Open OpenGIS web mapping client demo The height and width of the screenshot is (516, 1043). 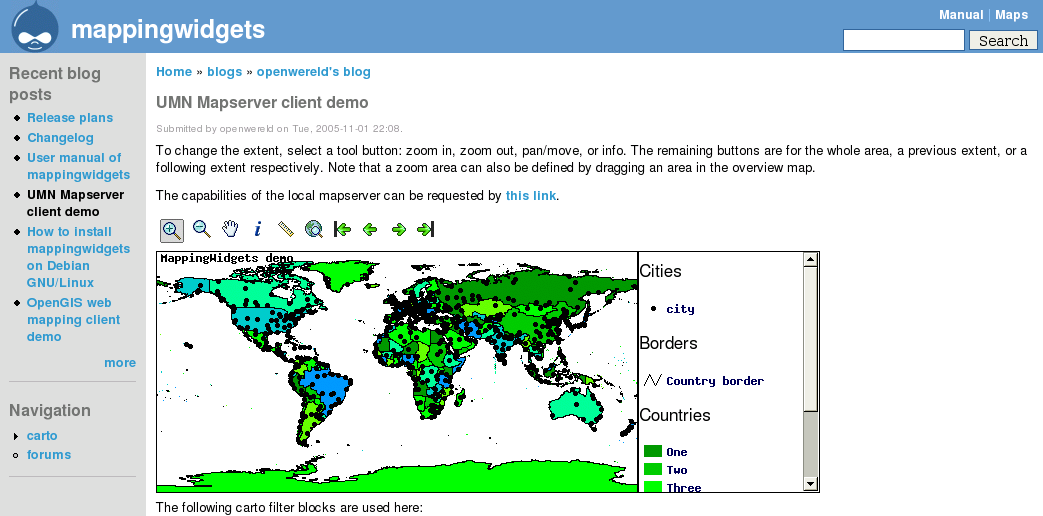[73, 320]
